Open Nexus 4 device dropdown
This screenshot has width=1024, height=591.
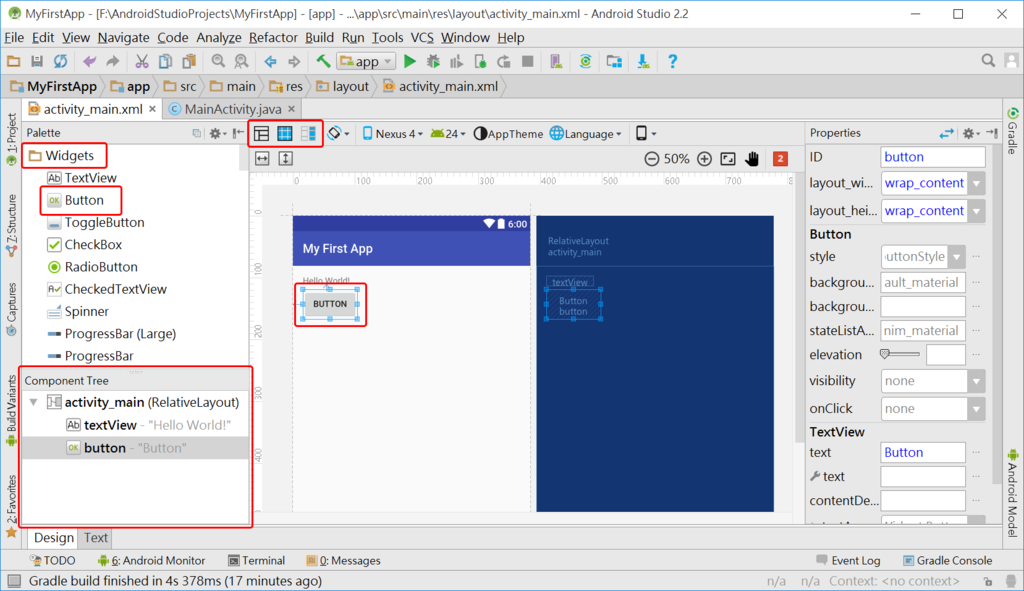[392, 134]
